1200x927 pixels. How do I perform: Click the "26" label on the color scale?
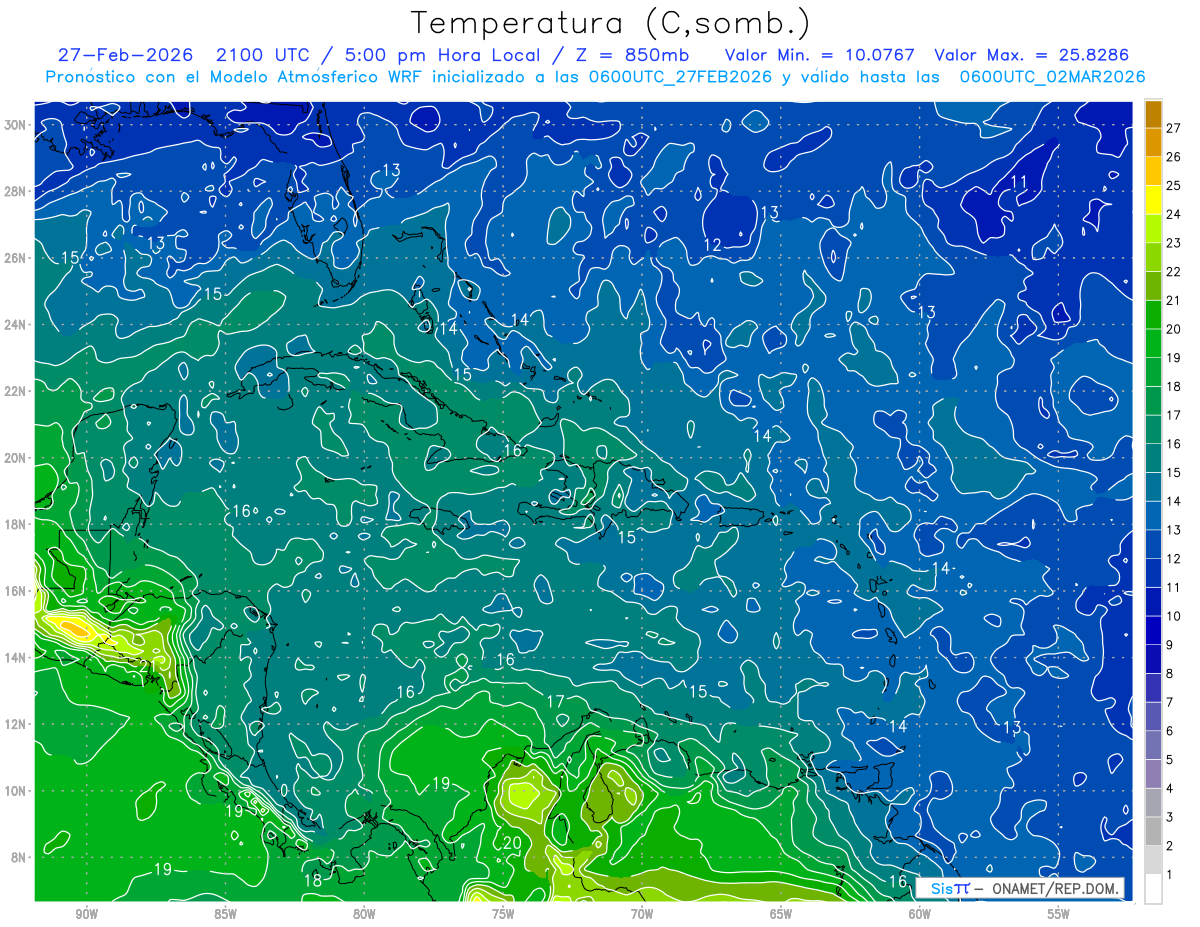1173,157
